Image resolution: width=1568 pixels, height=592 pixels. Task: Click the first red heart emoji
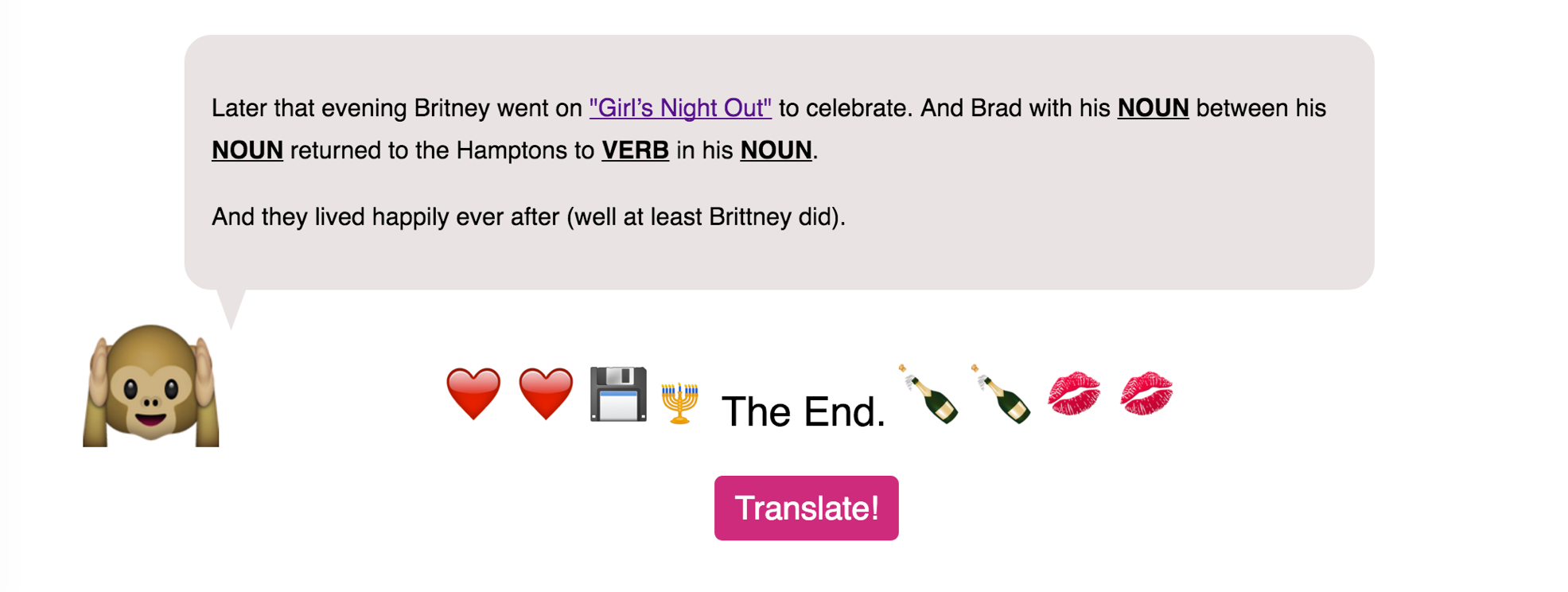tap(473, 394)
